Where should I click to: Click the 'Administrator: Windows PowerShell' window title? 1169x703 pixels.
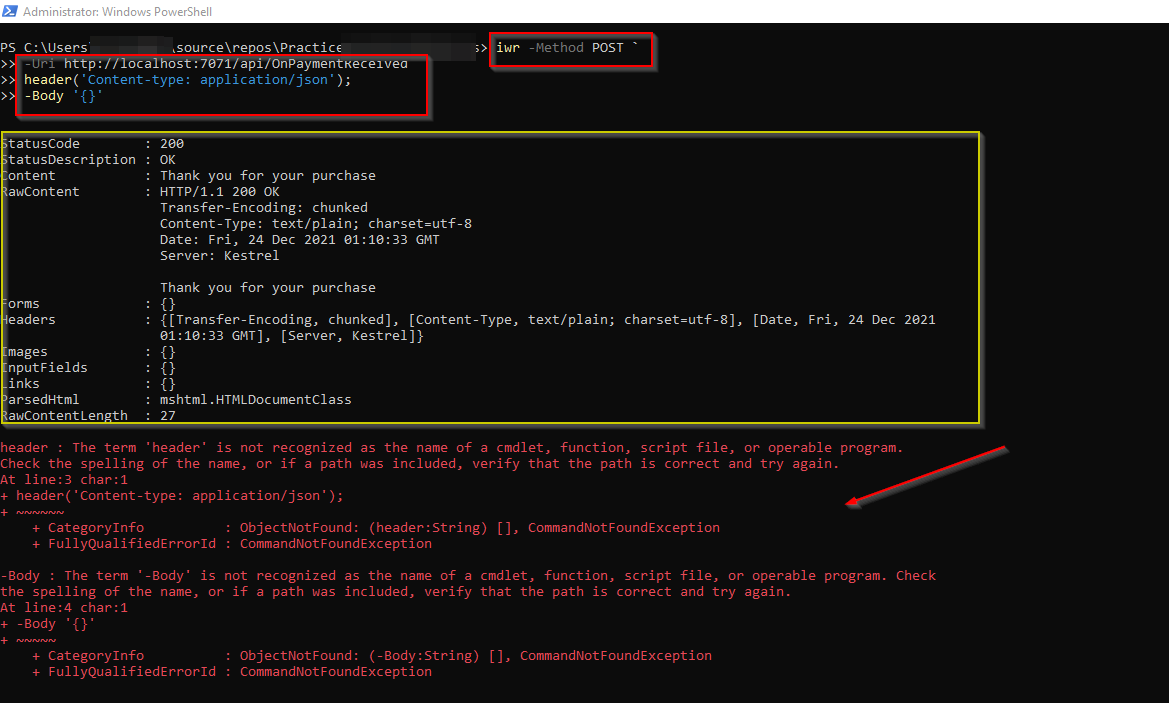pos(117,12)
